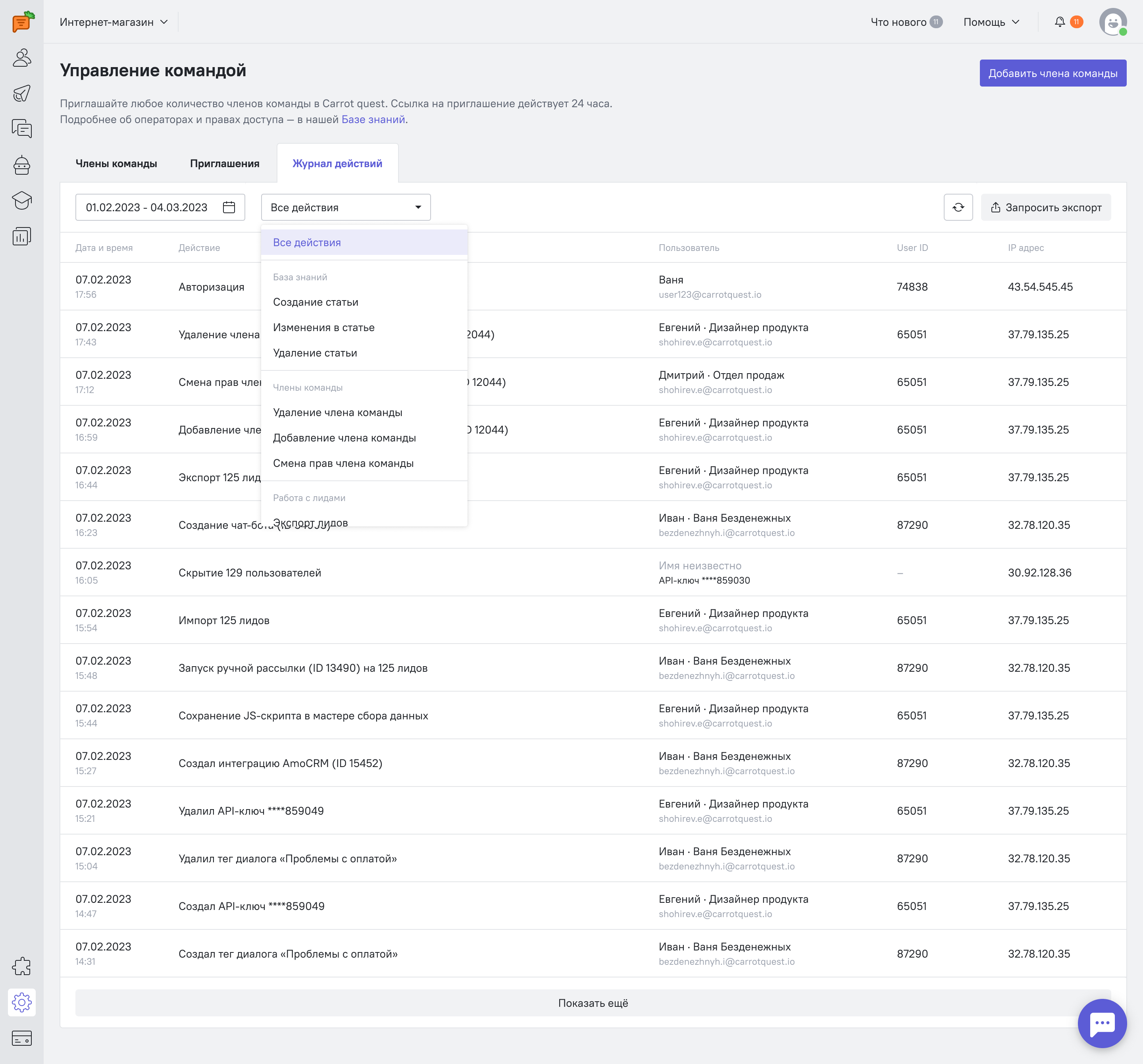
Task: Choose Создание статьи filter option
Action: pyautogui.click(x=364, y=302)
